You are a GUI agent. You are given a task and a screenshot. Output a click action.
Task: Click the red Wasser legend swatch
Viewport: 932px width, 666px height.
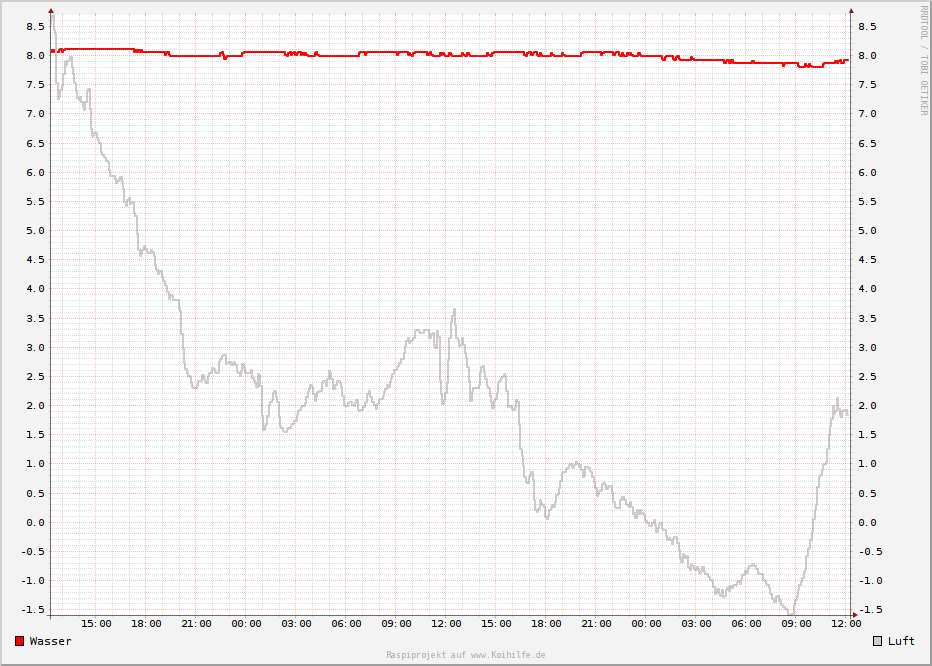tap(19, 641)
